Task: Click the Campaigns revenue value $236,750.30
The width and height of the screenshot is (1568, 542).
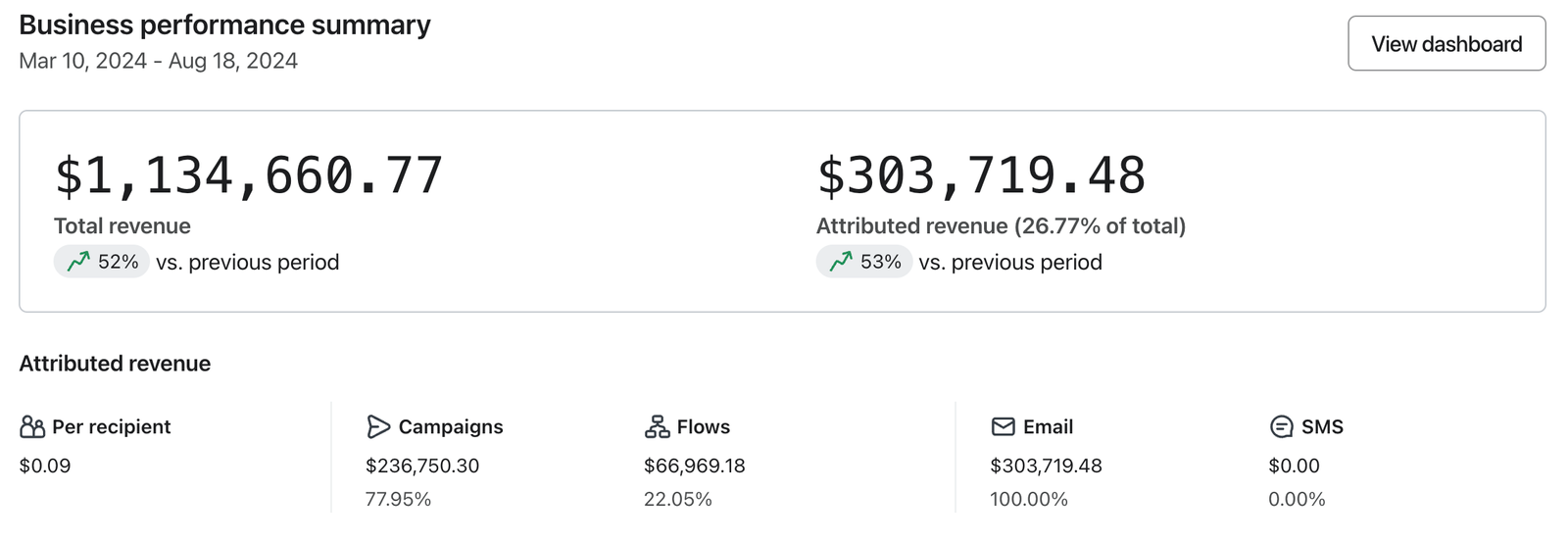Action: point(422,466)
